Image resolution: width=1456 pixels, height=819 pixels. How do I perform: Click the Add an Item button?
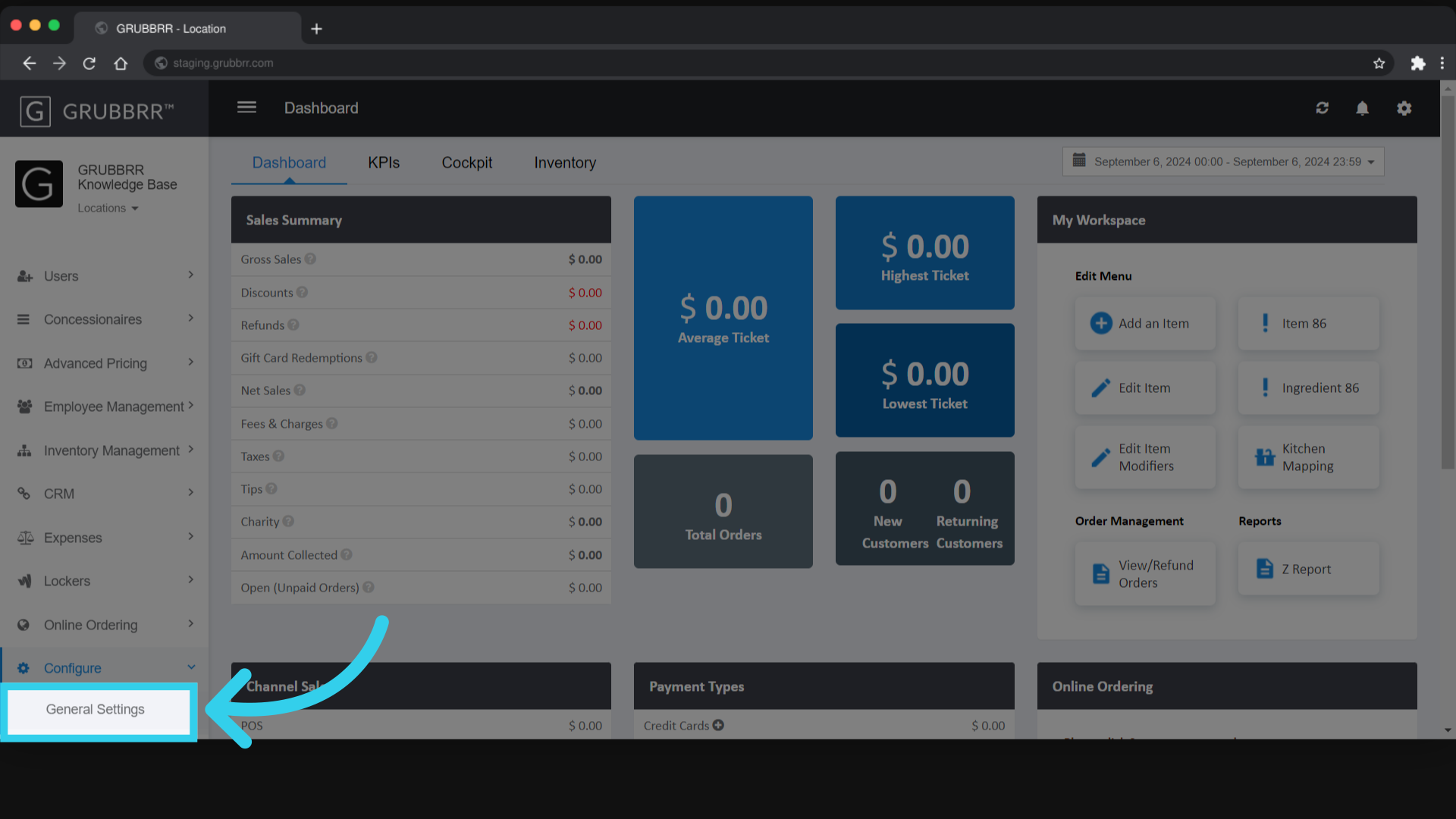point(1145,323)
